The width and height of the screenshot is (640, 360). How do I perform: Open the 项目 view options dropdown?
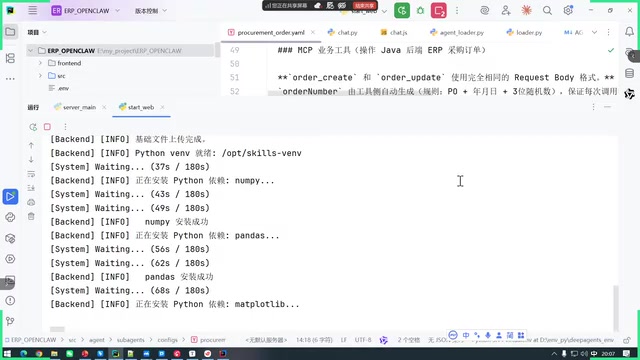point(37,32)
